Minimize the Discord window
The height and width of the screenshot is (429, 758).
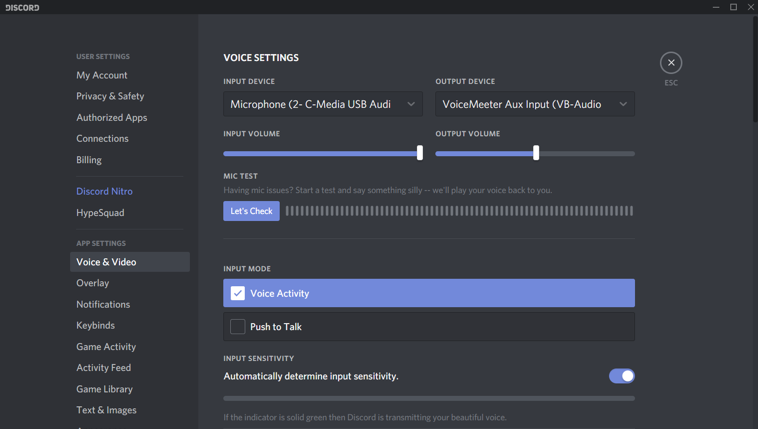(x=716, y=7)
